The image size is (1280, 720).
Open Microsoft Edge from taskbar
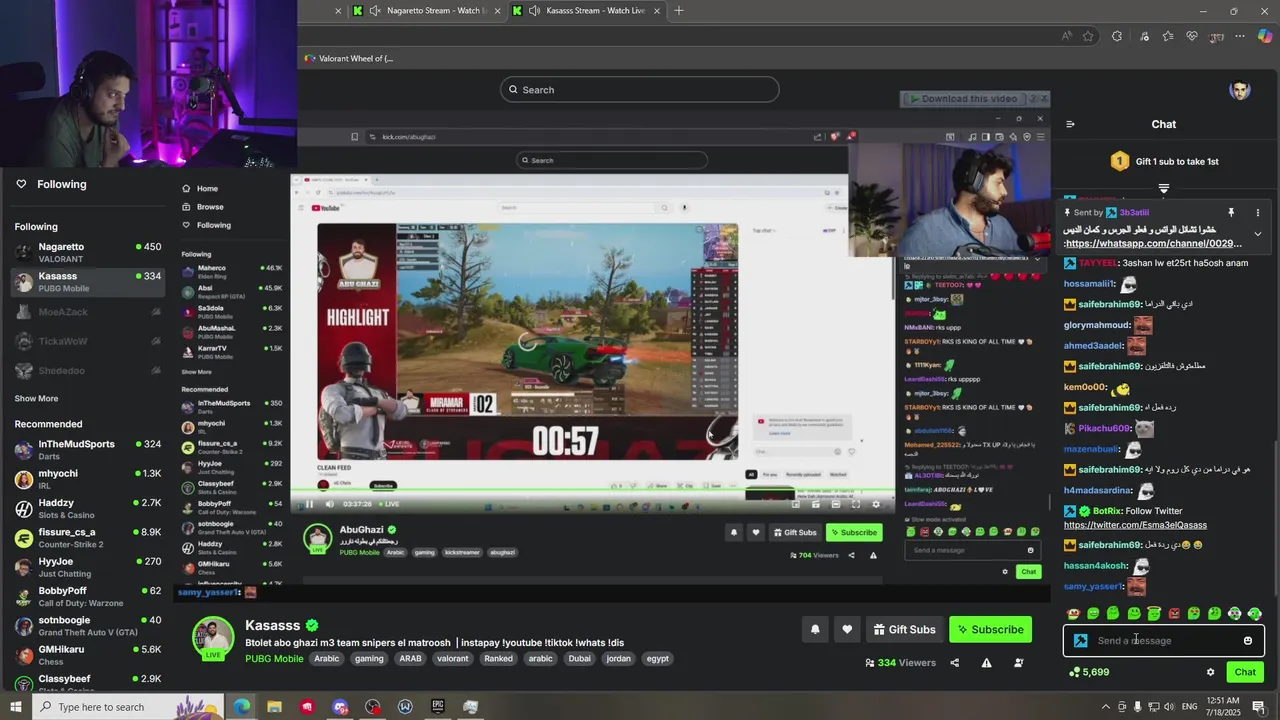(x=242, y=707)
